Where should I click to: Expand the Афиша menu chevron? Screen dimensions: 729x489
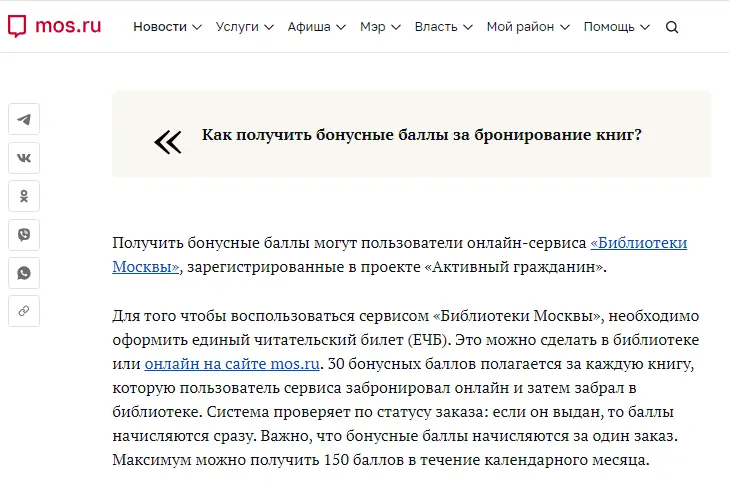341,27
